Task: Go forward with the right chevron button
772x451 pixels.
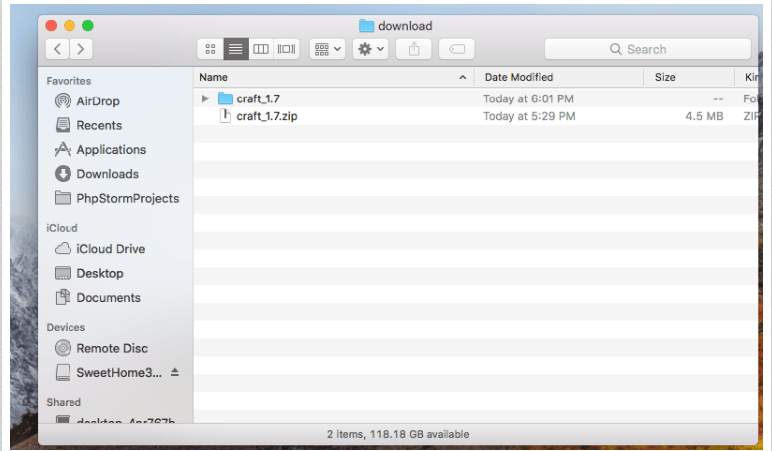Action: pyautogui.click(x=81, y=49)
